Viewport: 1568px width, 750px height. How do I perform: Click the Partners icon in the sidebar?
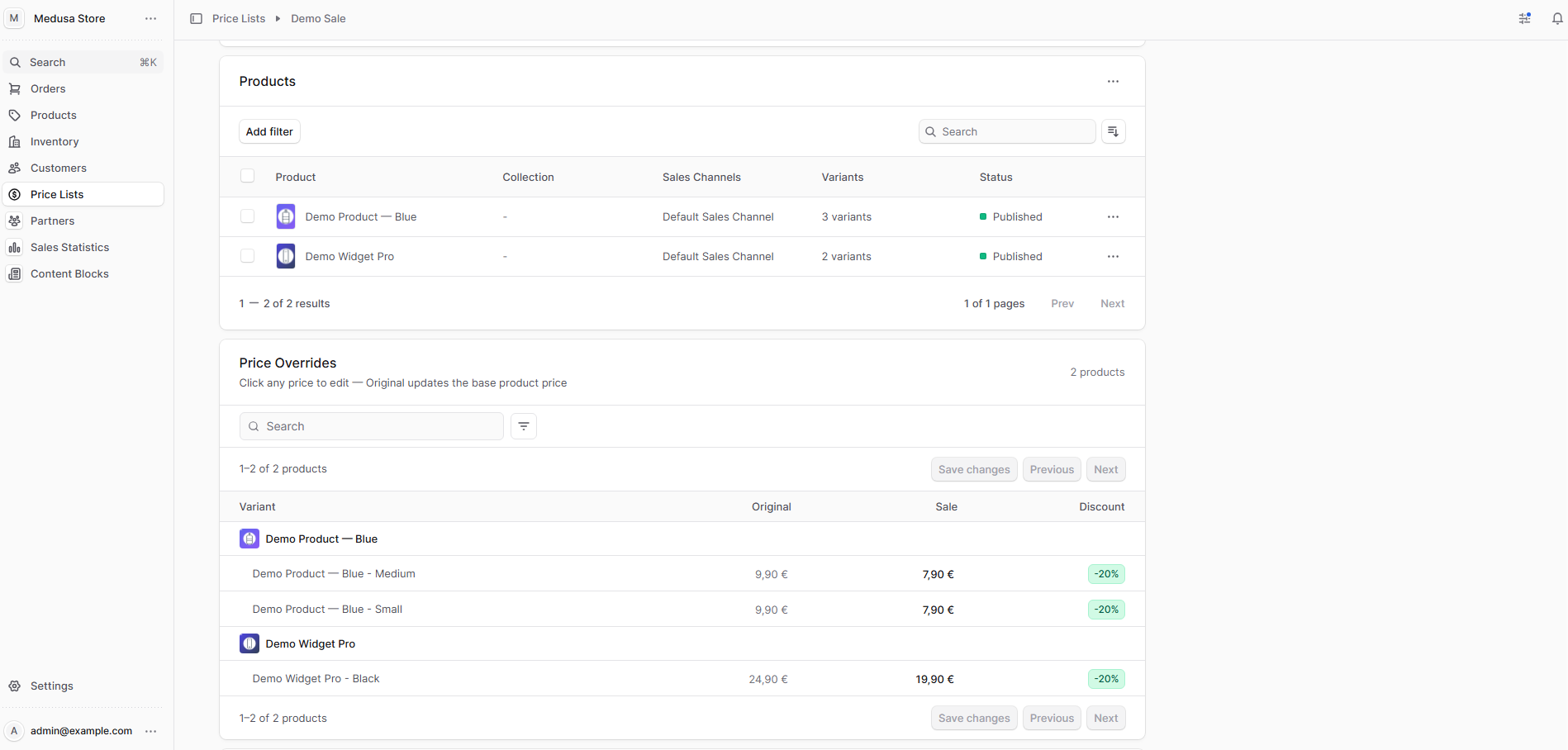coord(15,221)
